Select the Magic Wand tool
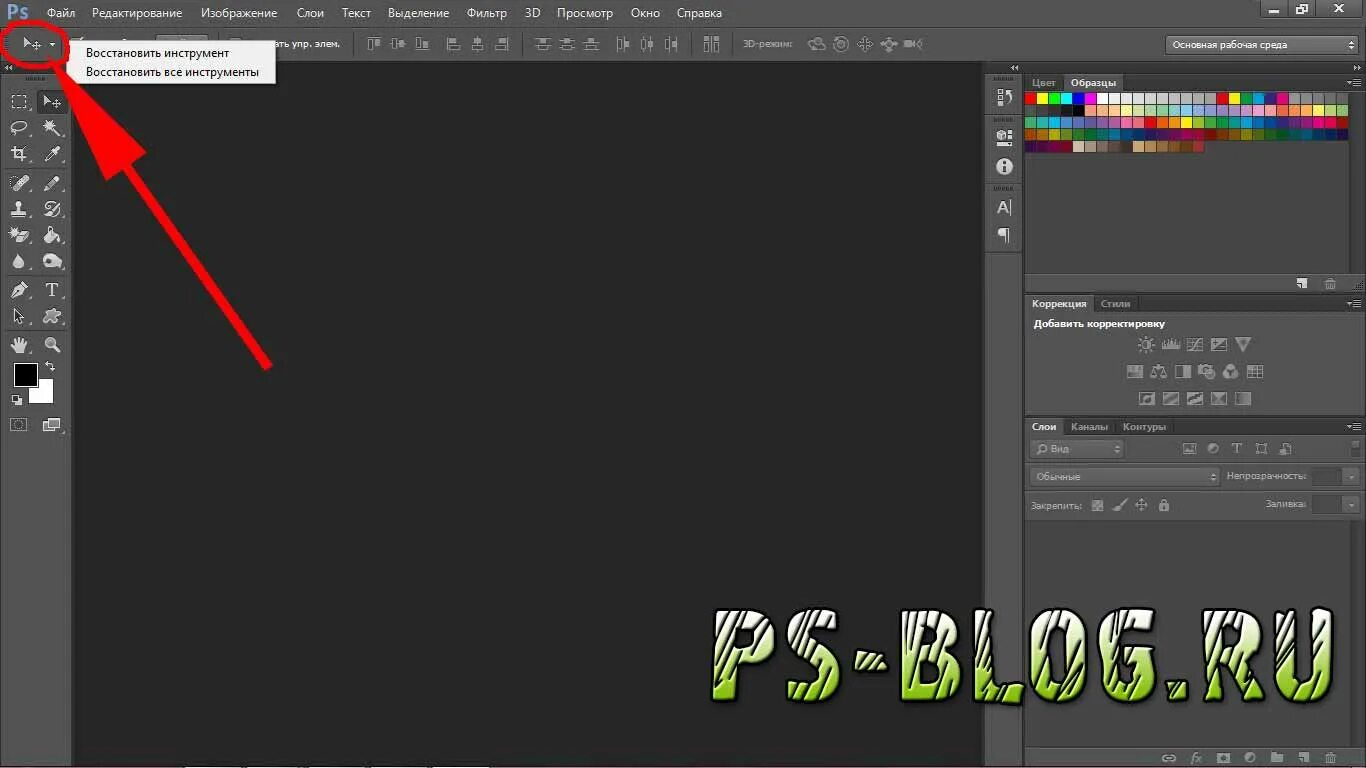The height and width of the screenshot is (768, 1366). coord(52,128)
